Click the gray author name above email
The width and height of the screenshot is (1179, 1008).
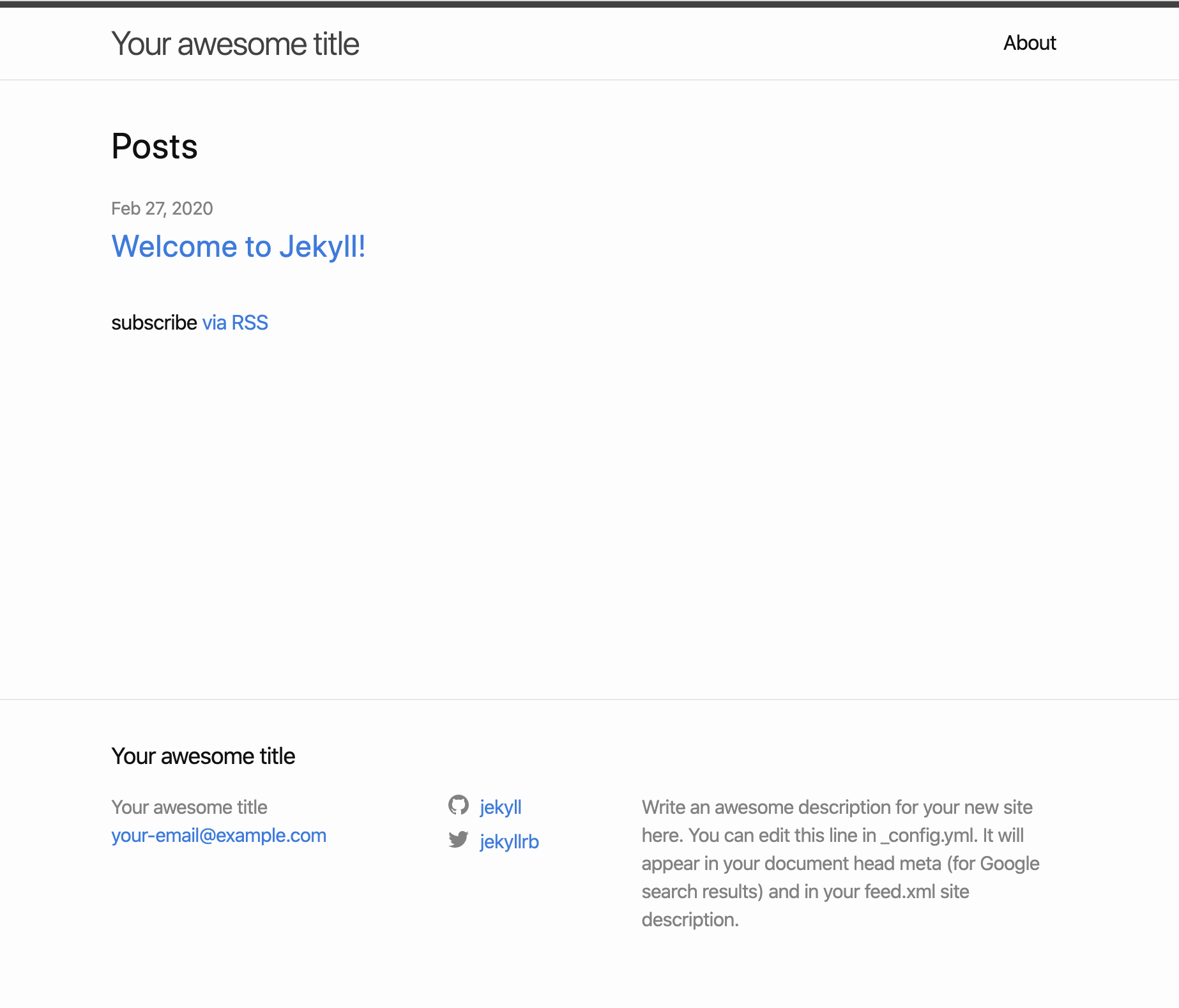click(x=189, y=807)
